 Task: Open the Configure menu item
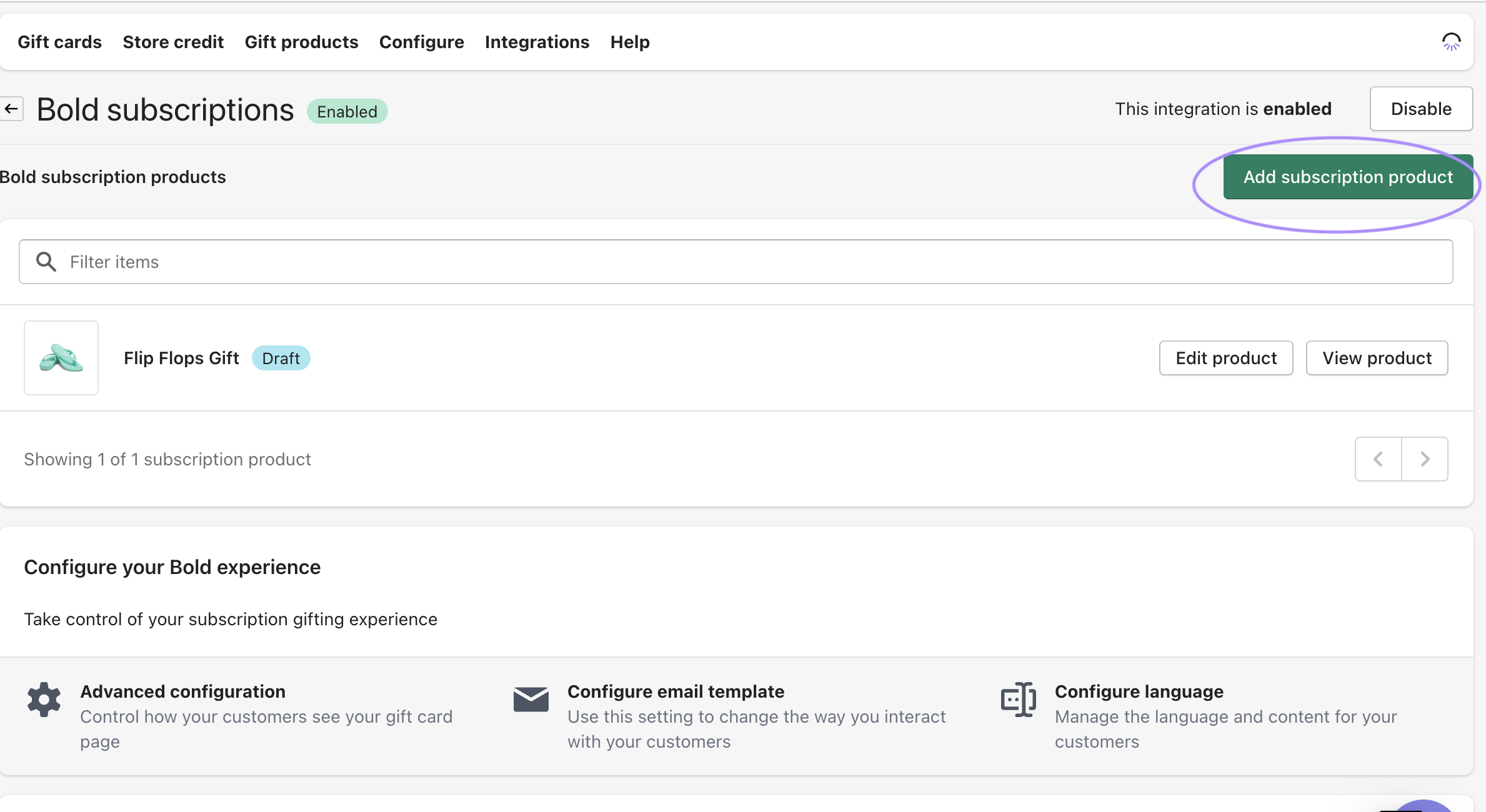click(x=421, y=42)
